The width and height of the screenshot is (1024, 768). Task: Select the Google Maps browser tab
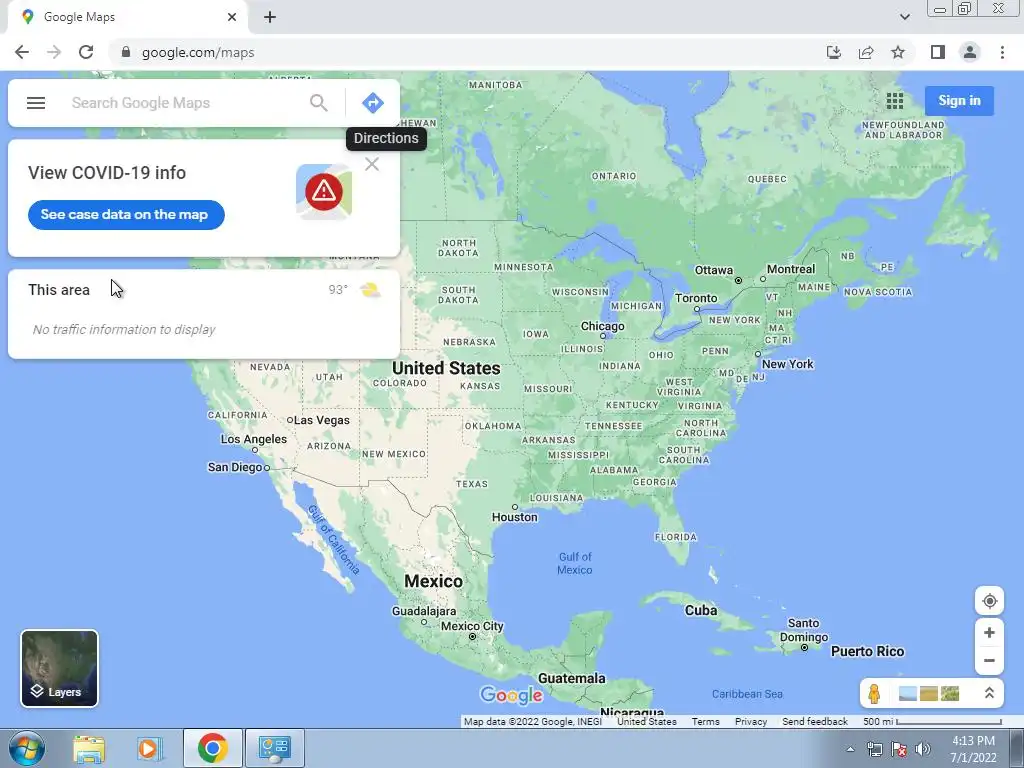pos(127,17)
